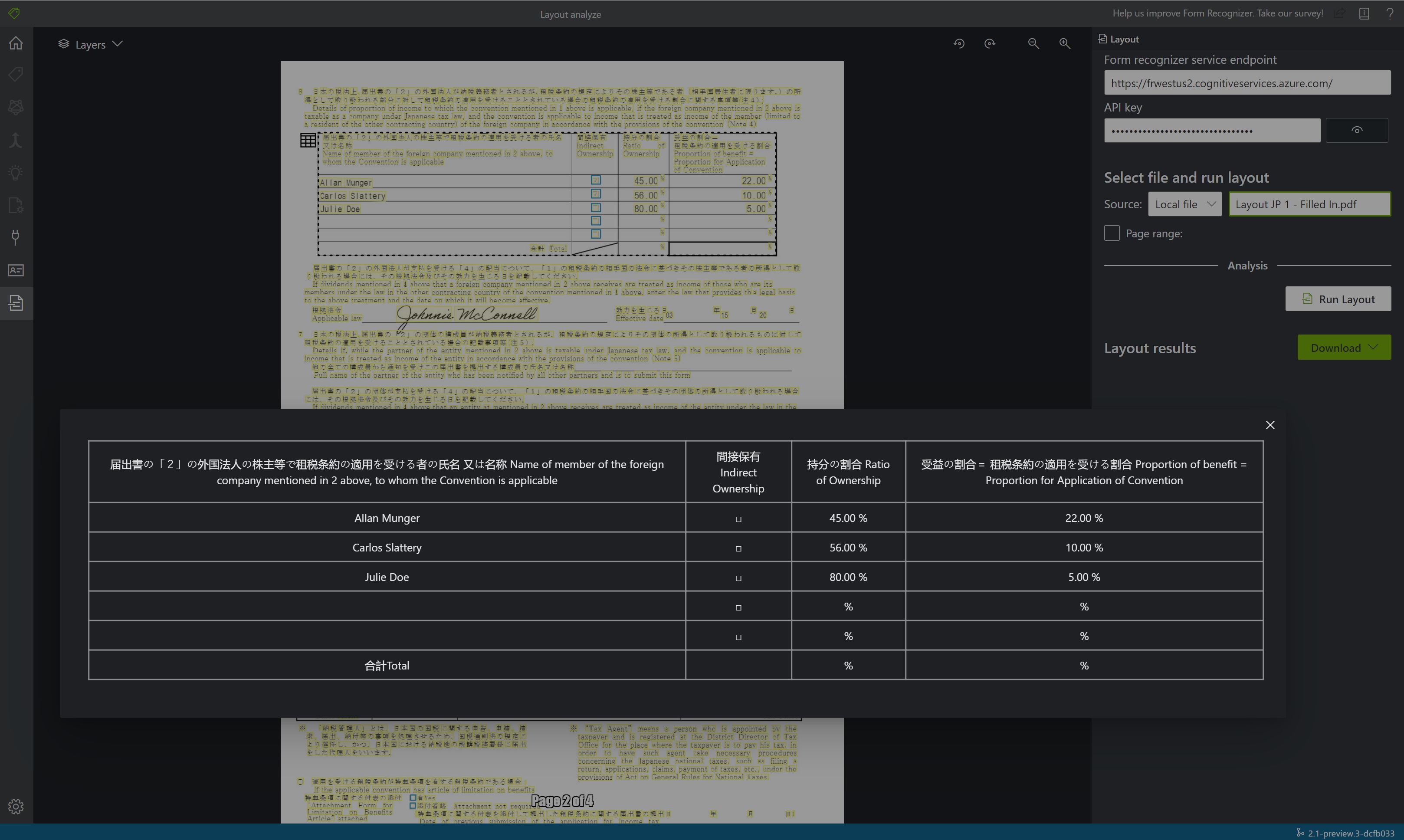Screen dimensions: 1404x840
Task: Click the survey link in top bar
Action: pyautogui.click(x=1218, y=12)
